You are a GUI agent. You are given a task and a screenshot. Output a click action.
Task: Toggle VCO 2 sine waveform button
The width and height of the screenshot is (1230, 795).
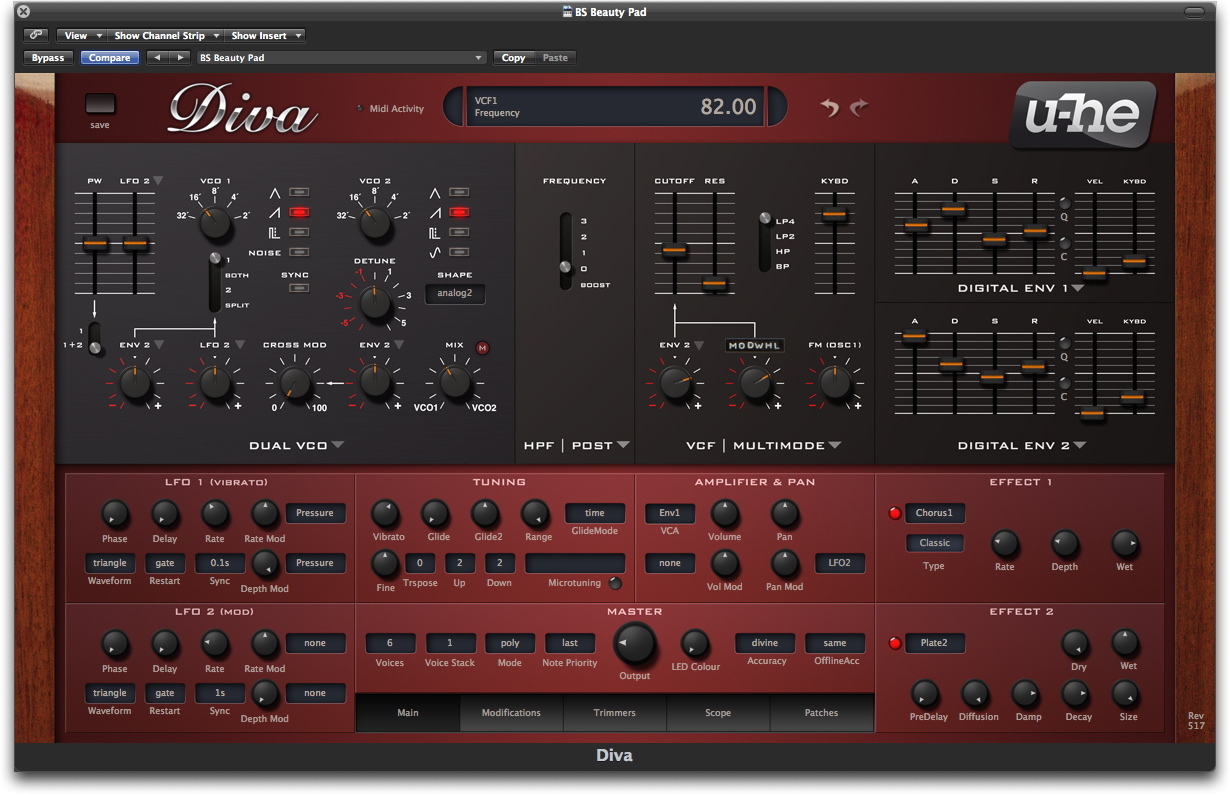(459, 253)
